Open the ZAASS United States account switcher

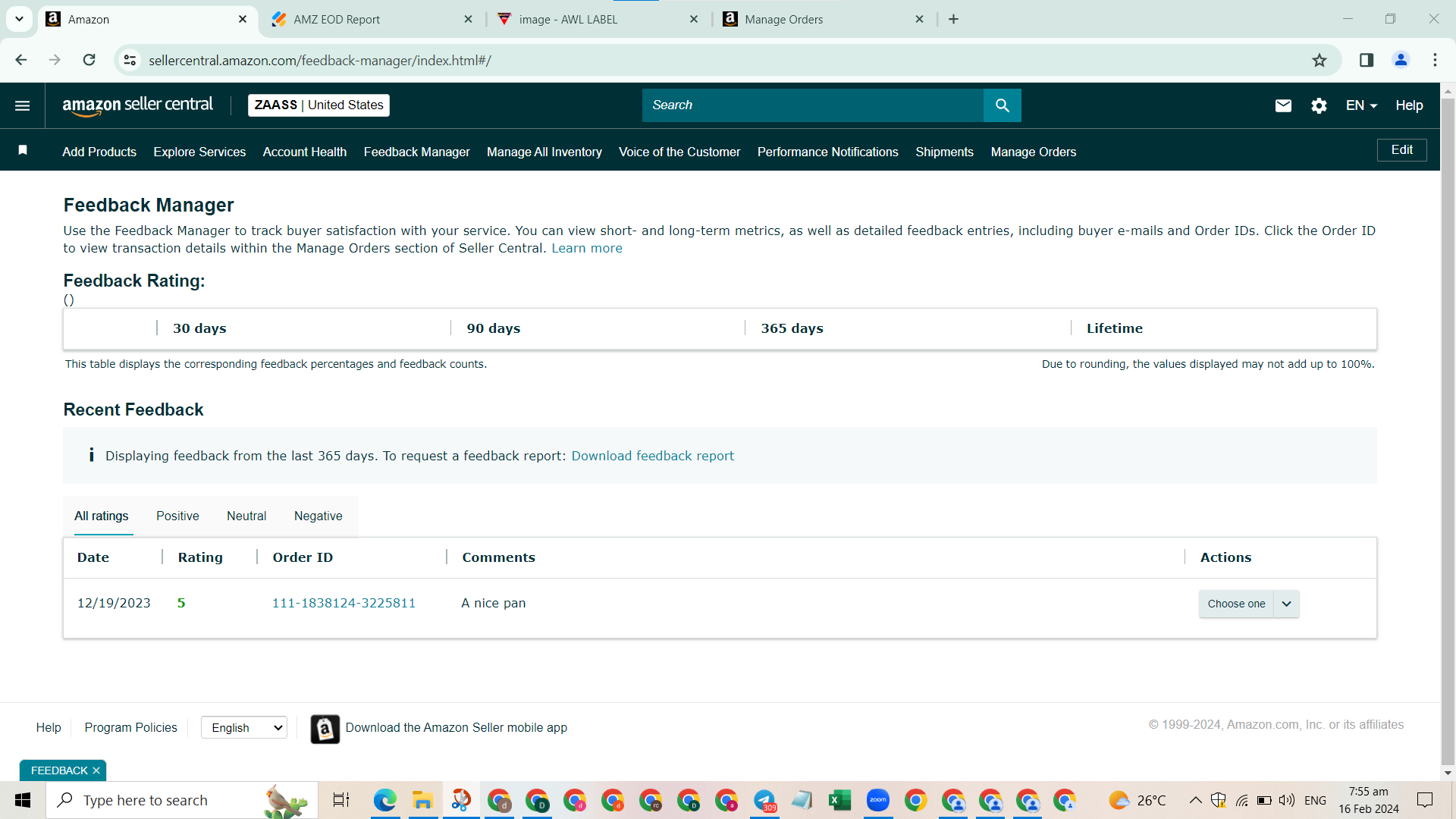coord(318,105)
